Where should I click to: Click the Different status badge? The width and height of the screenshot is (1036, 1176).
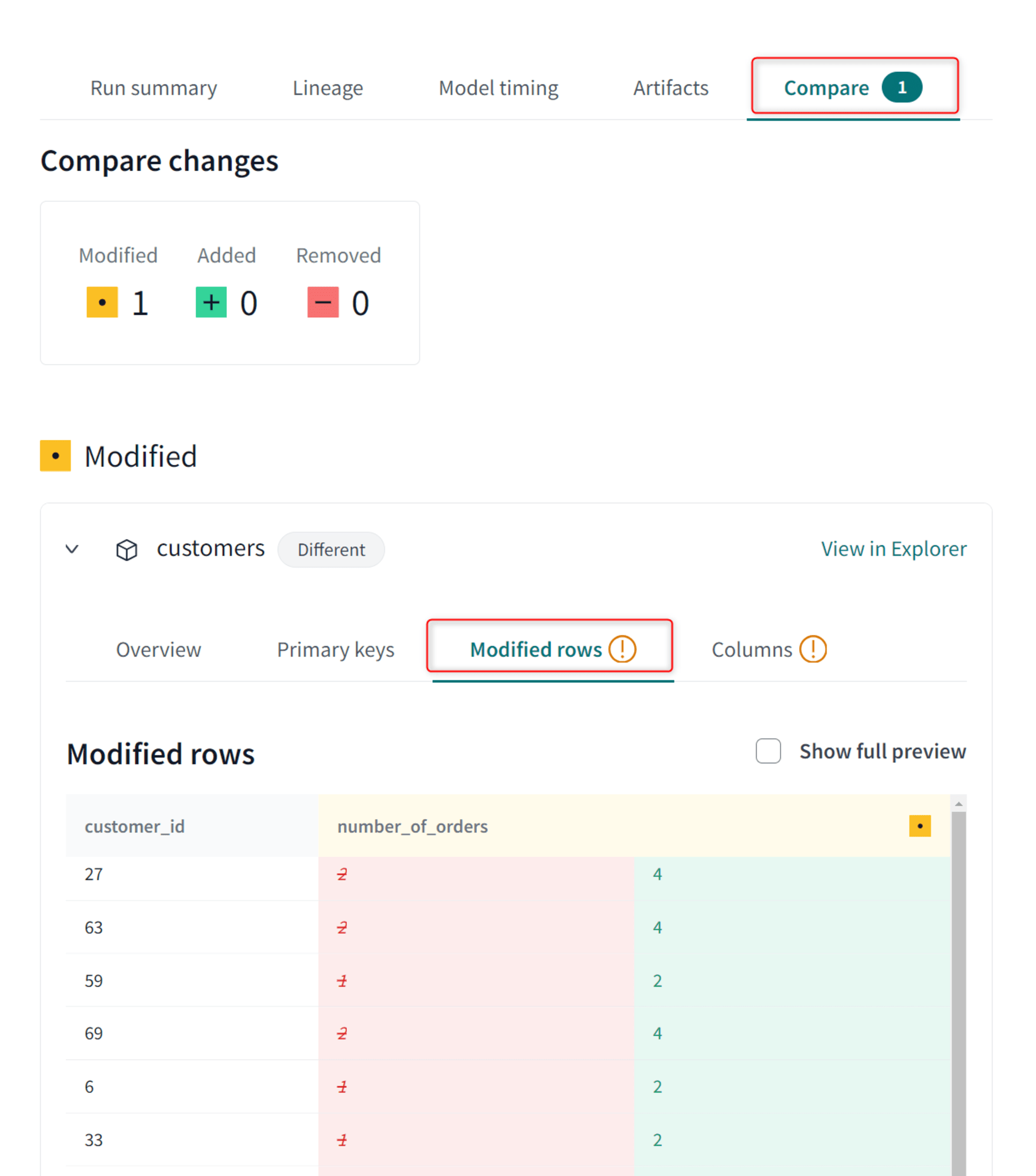[331, 550]
